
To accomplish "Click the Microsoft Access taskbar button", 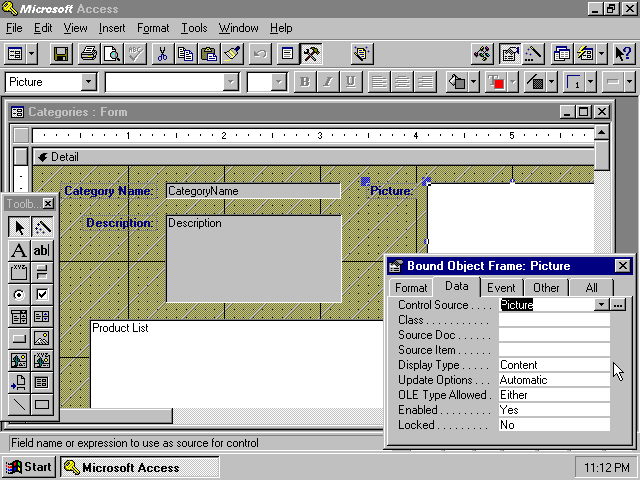I will [140, 467].
